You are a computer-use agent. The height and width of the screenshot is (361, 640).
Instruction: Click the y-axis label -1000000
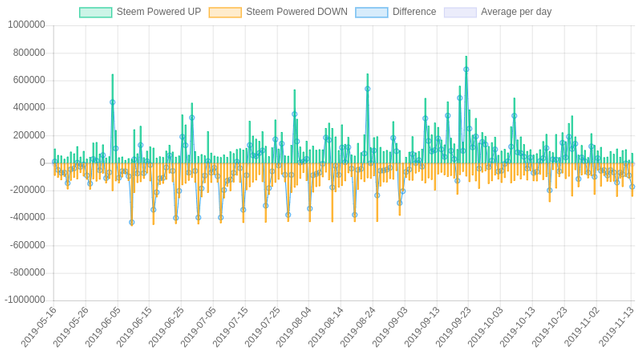tap(25, 300)
